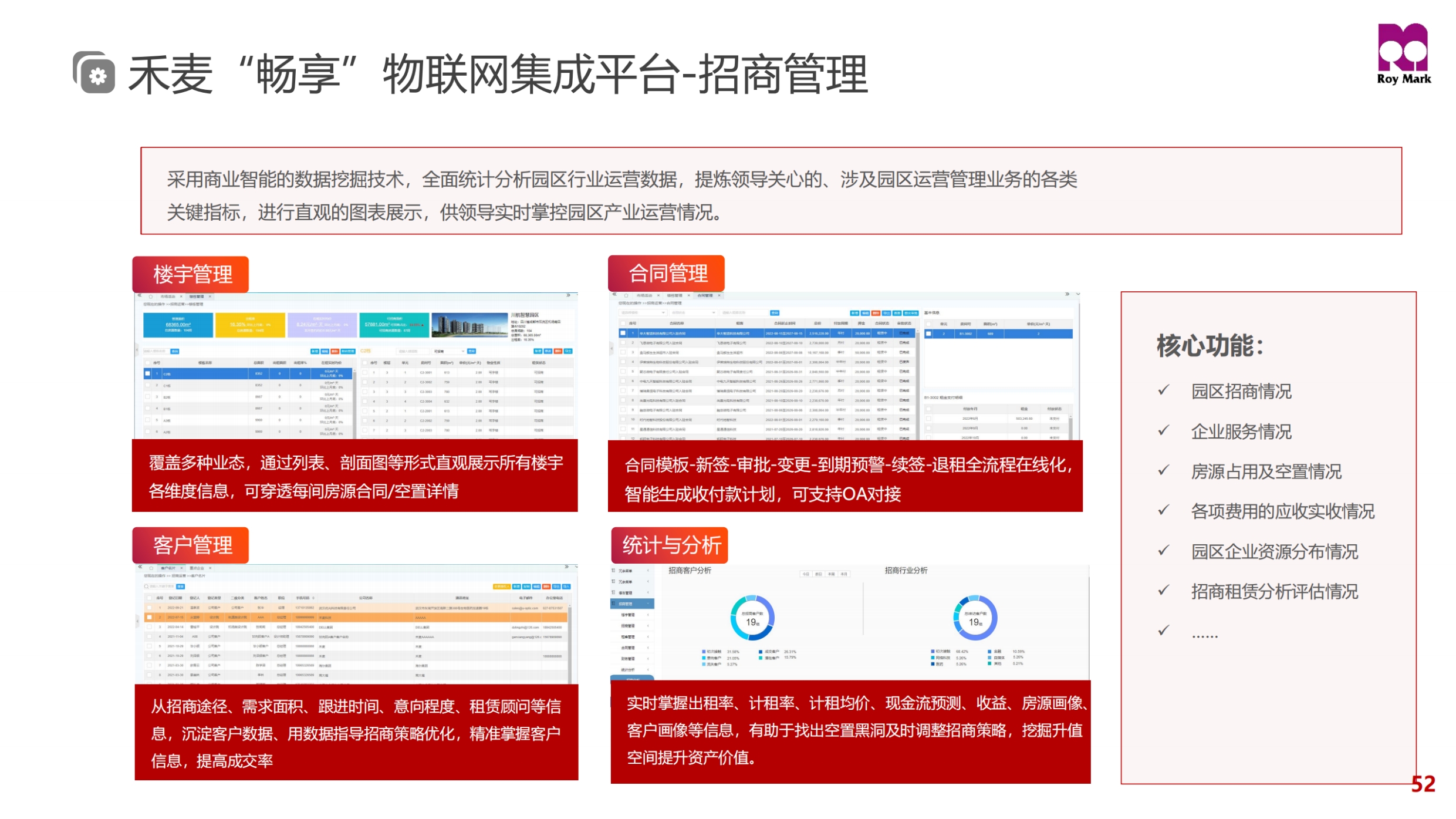
Task: Tick the checkbox for the C1栋 row
Action: pyautogui.click(x=147, y=385)
